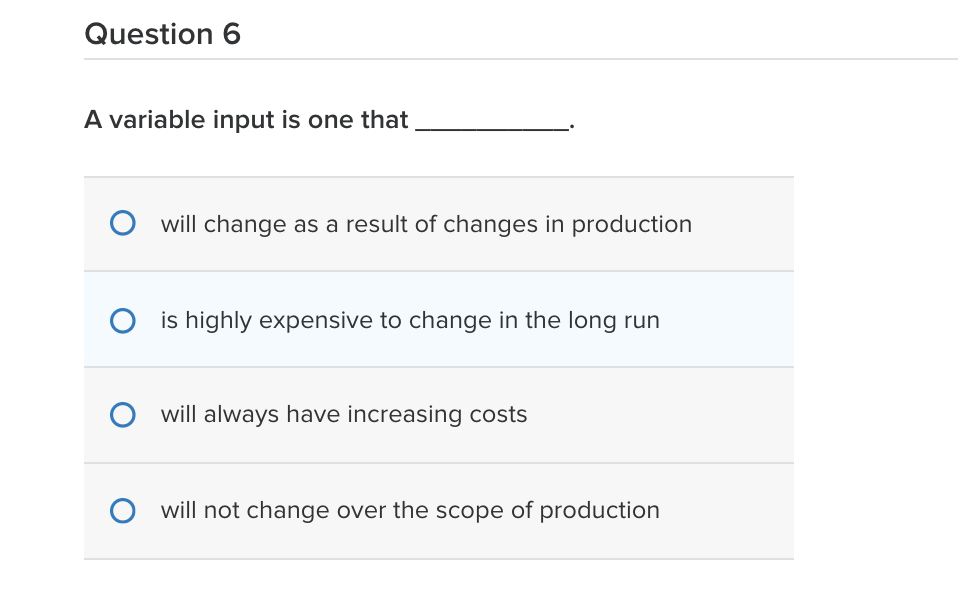The width and height of the screenshot is (958, 596).
Task: Click the question text "A variable input is one that"
Action: click(246, 120)
